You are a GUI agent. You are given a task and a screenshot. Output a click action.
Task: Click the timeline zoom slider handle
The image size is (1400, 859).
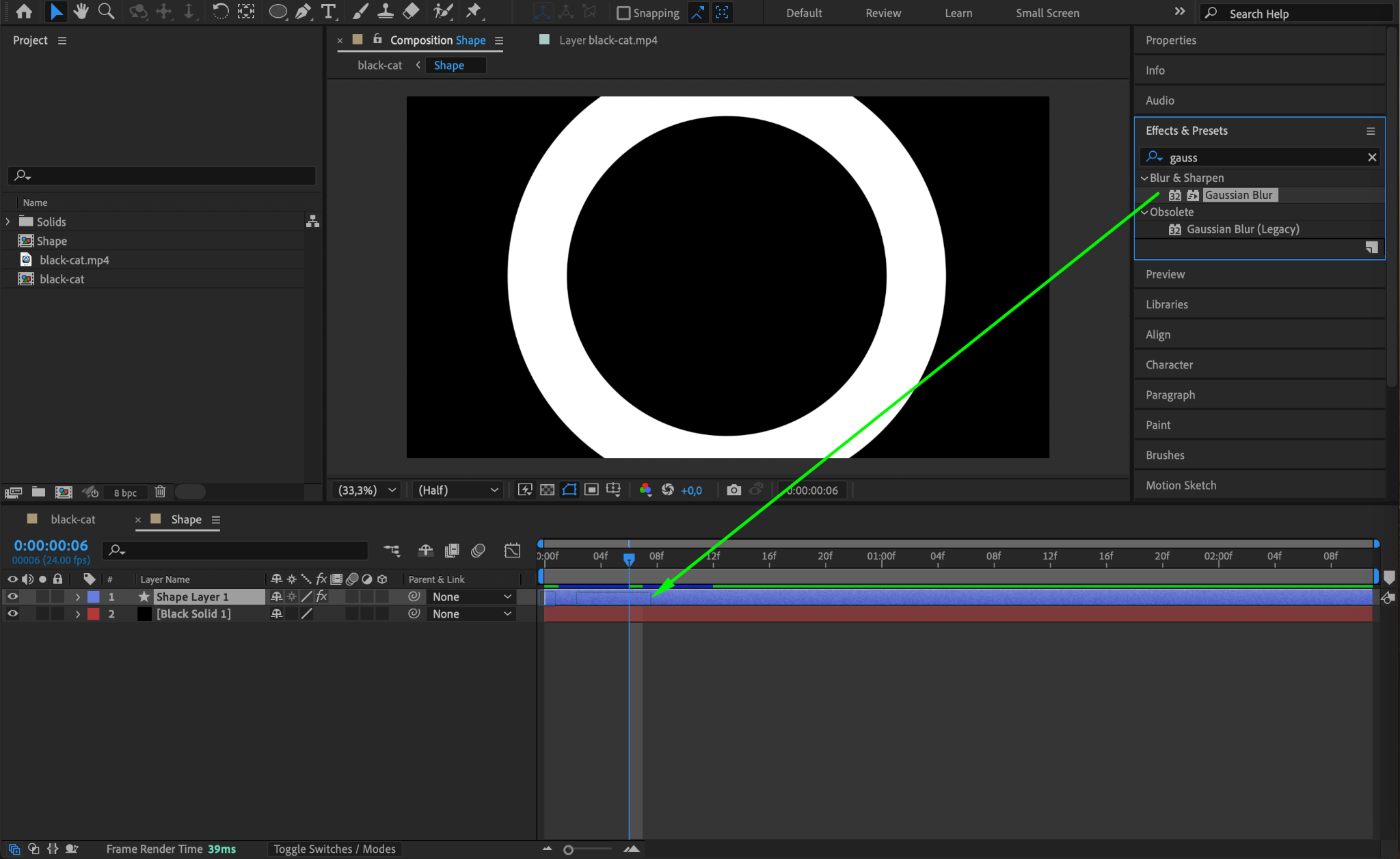click(x=568, y=849)
